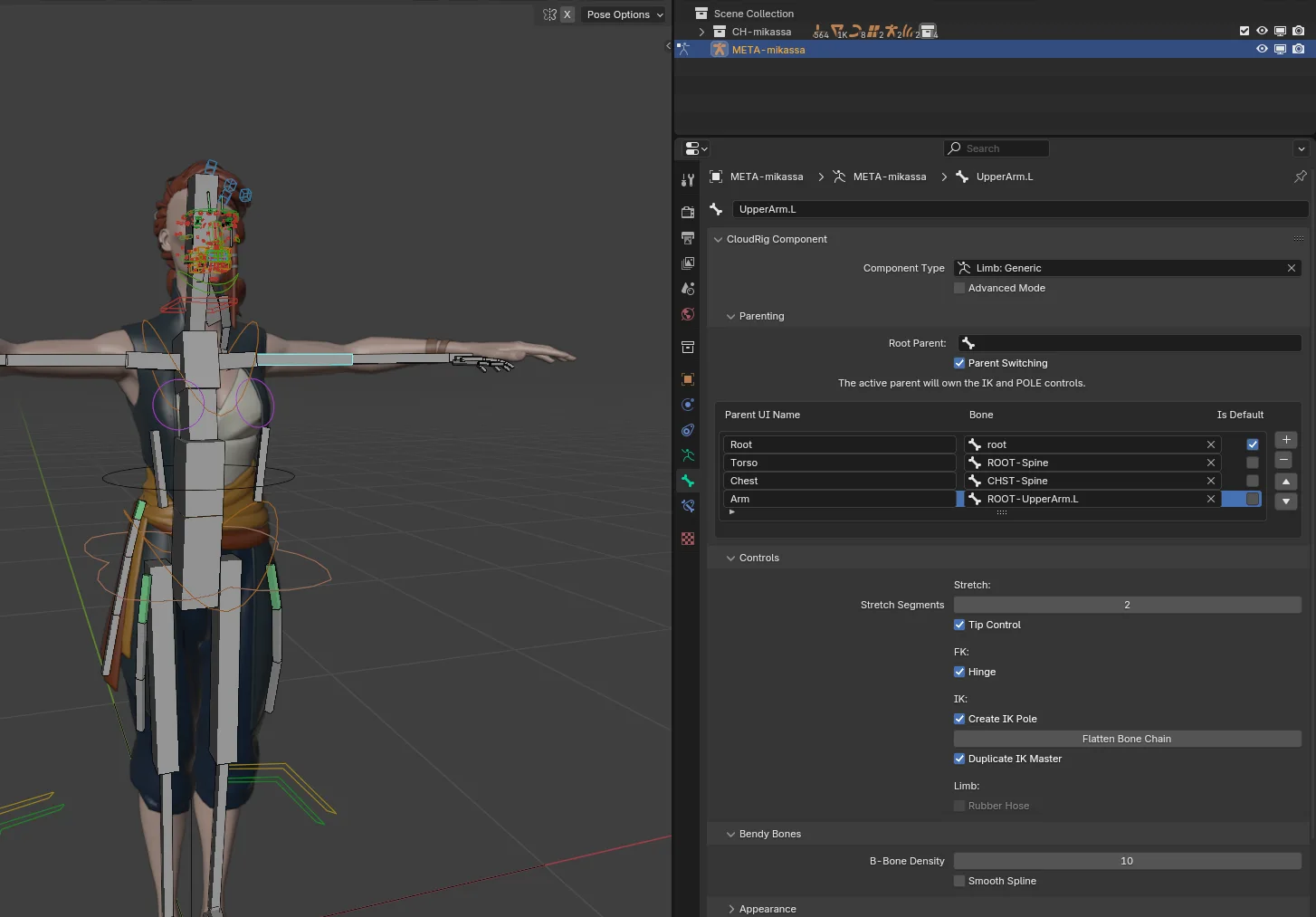Hide META-mikassa in viewport via eye icon
1316x917 pixels.
click(x=1262, y=50)
